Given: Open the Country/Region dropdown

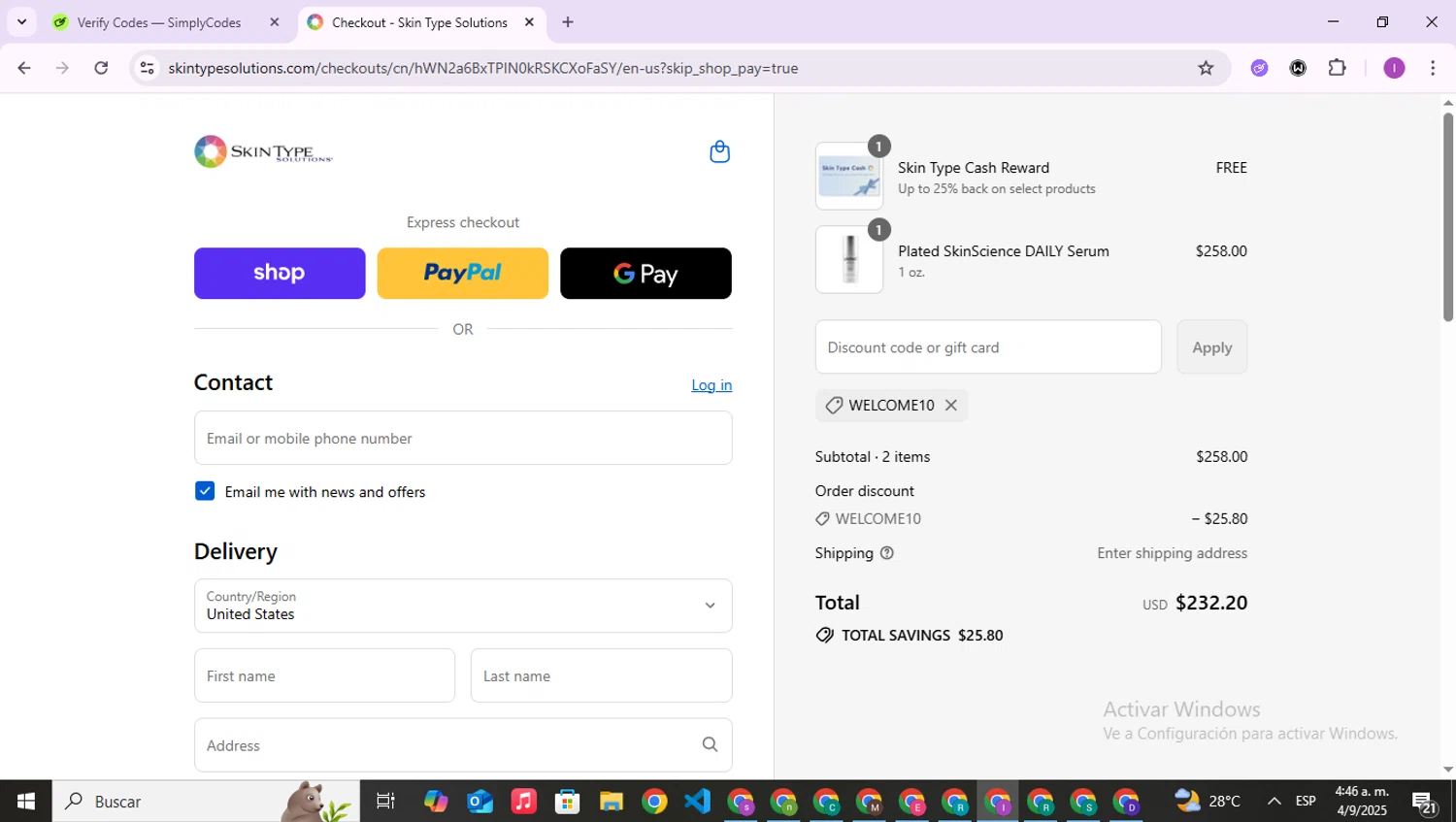Looking at the screenshot, I should 463,606.
